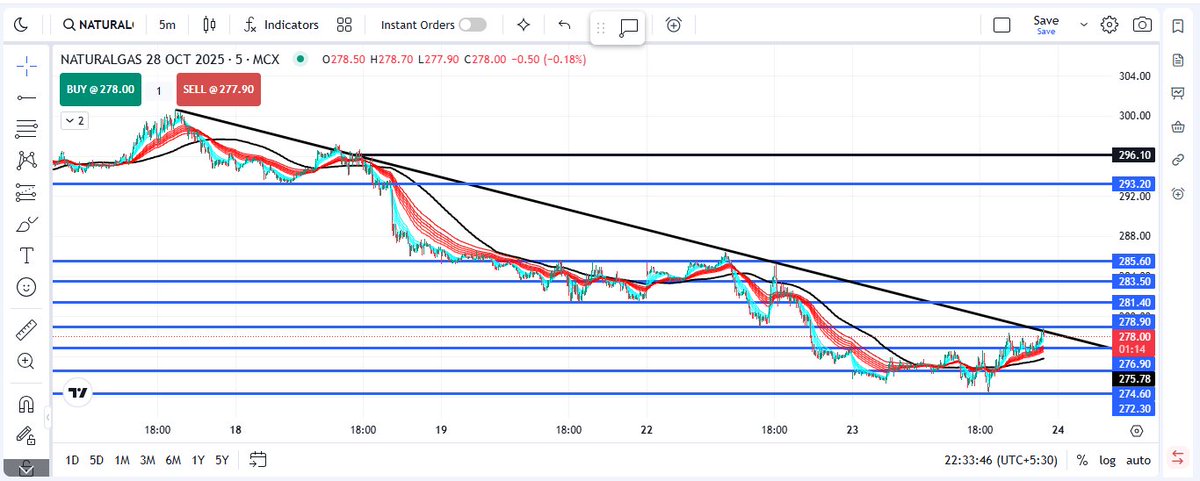Click the red swap arrows icon at the bottom right
Image resolution: width=1200 pixels, height=481 pixels.
[1179, 457]
